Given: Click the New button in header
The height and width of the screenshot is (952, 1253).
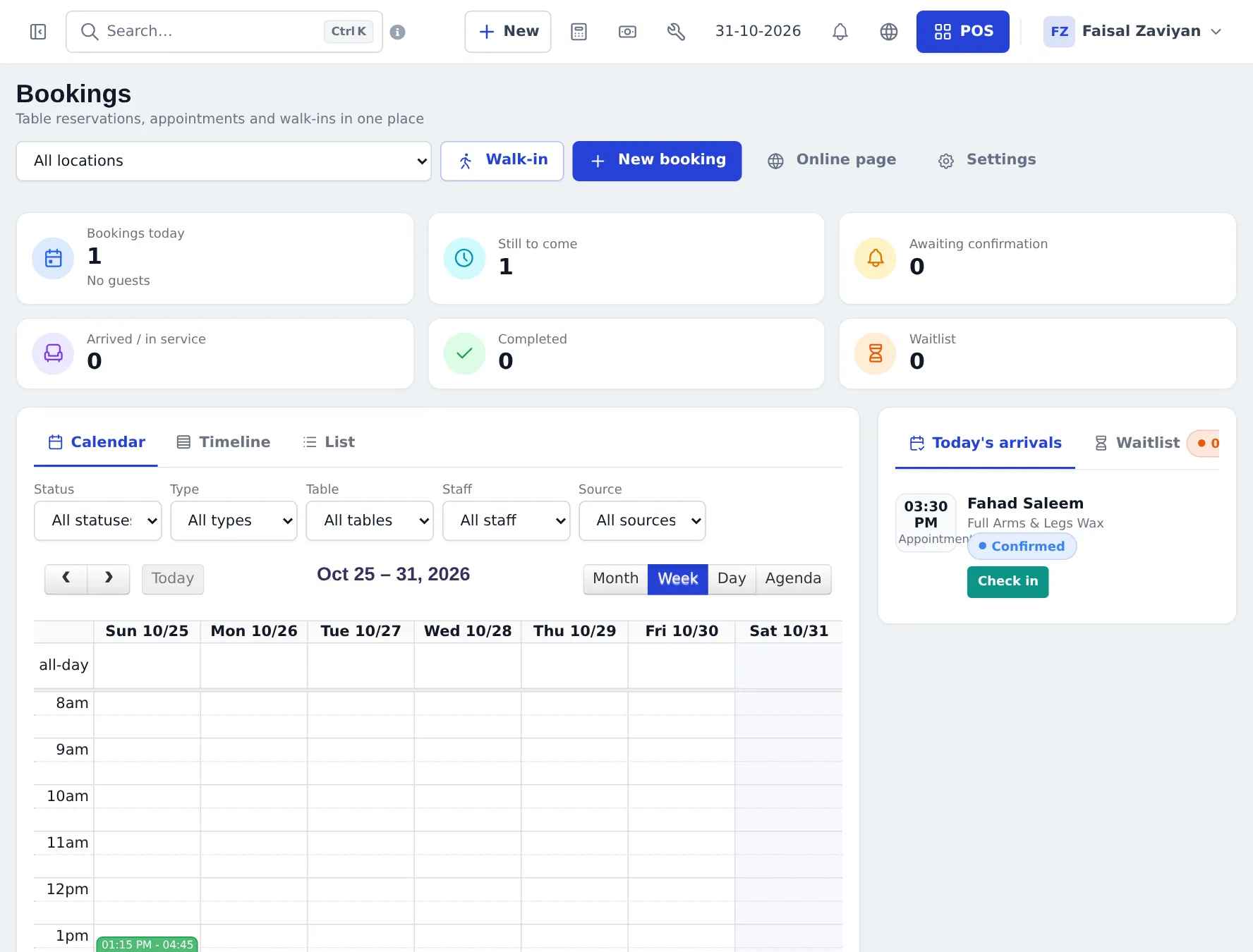Looking at the screenshot, I should (x=508, y=32).
